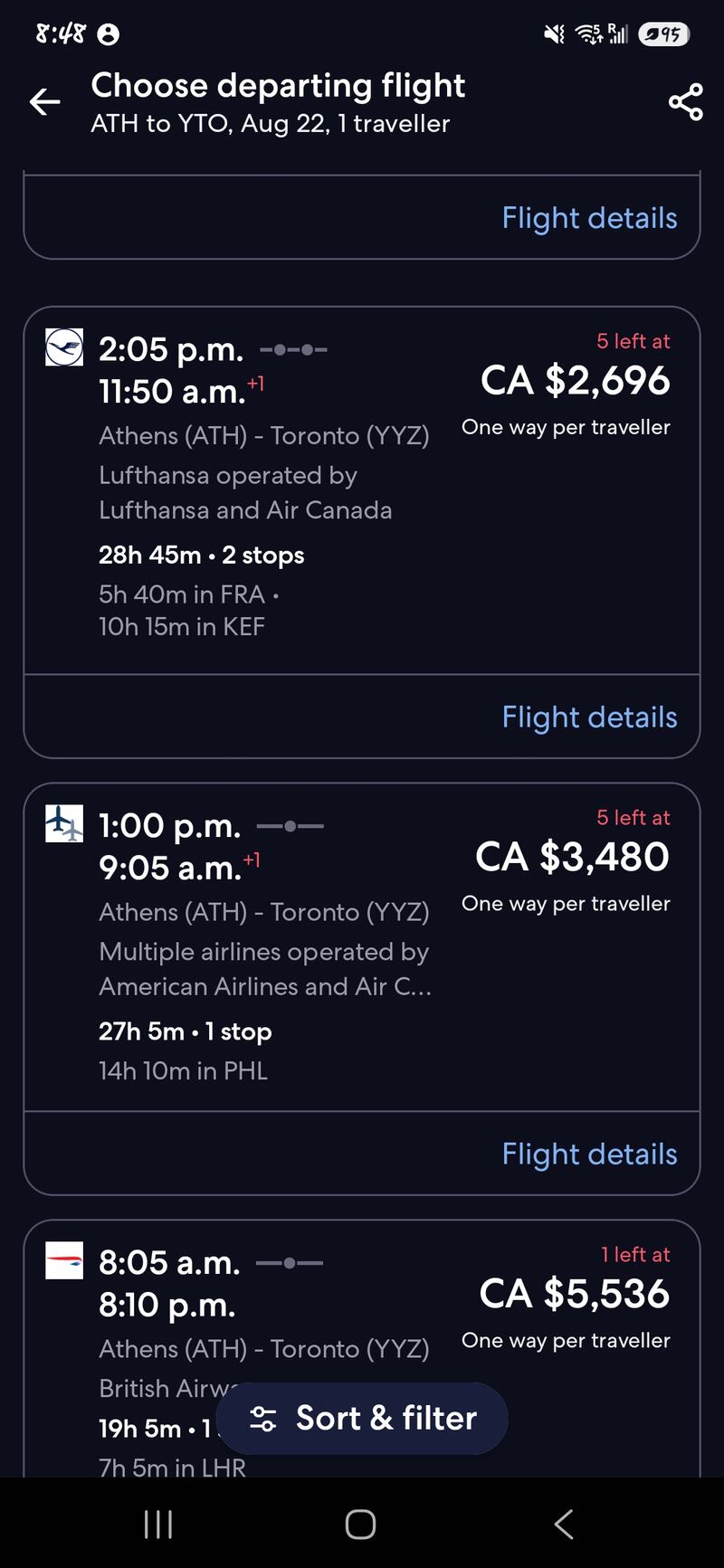Tap the Android back chevron
The image size is (724, 1568).
pyautogui.click(x=563, y=1525)
